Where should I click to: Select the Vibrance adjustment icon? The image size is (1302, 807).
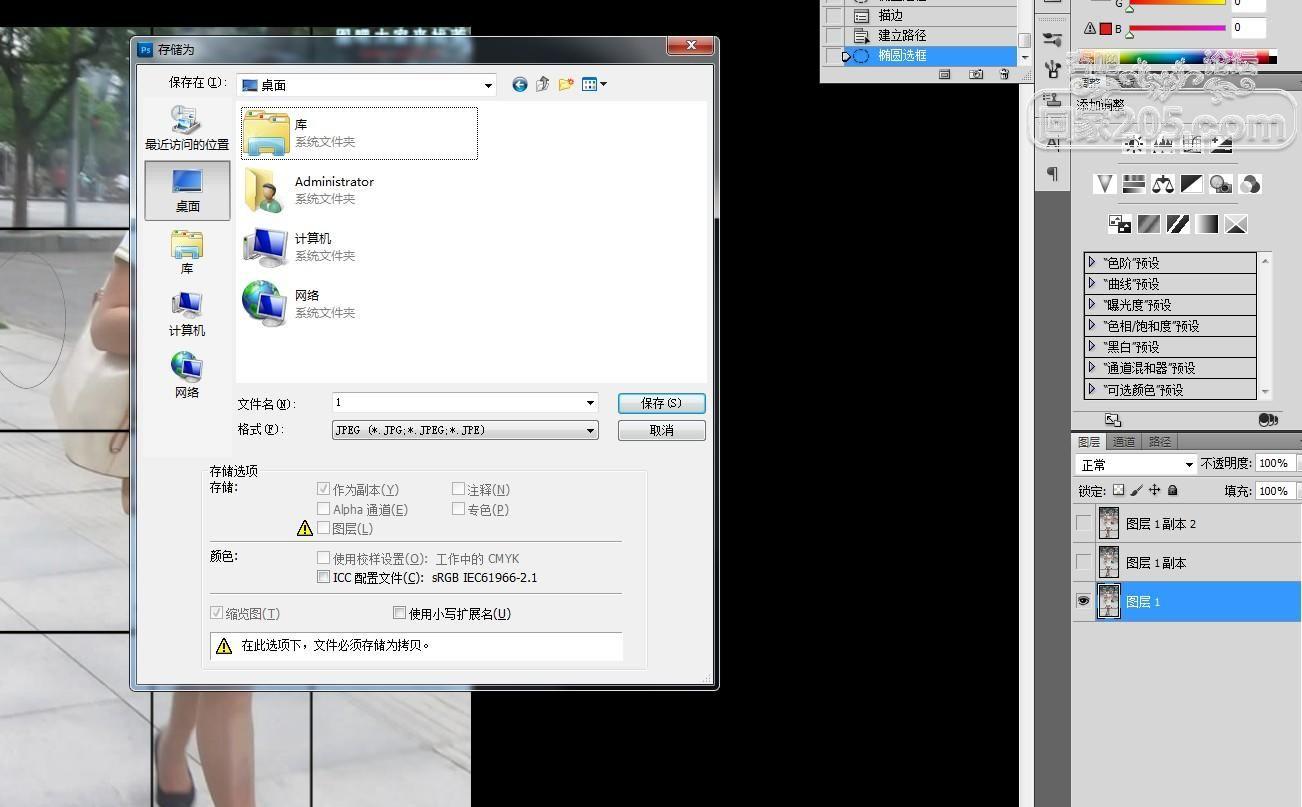(1105, 184)
